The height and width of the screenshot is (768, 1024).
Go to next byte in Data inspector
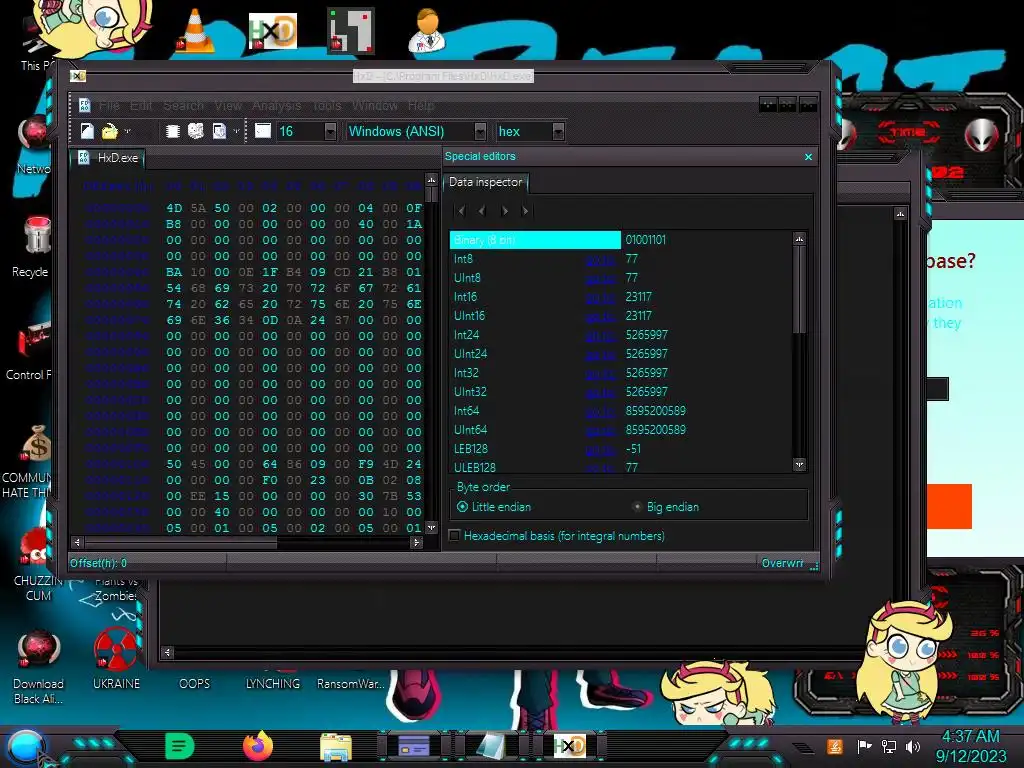tap(504, 210)
